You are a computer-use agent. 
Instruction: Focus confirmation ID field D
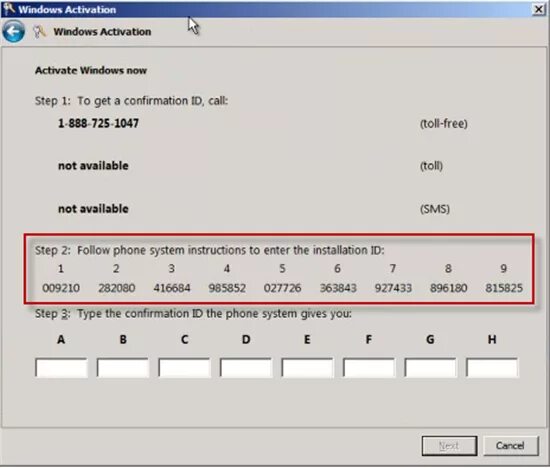pyautogui.click(x=246, y=368)
